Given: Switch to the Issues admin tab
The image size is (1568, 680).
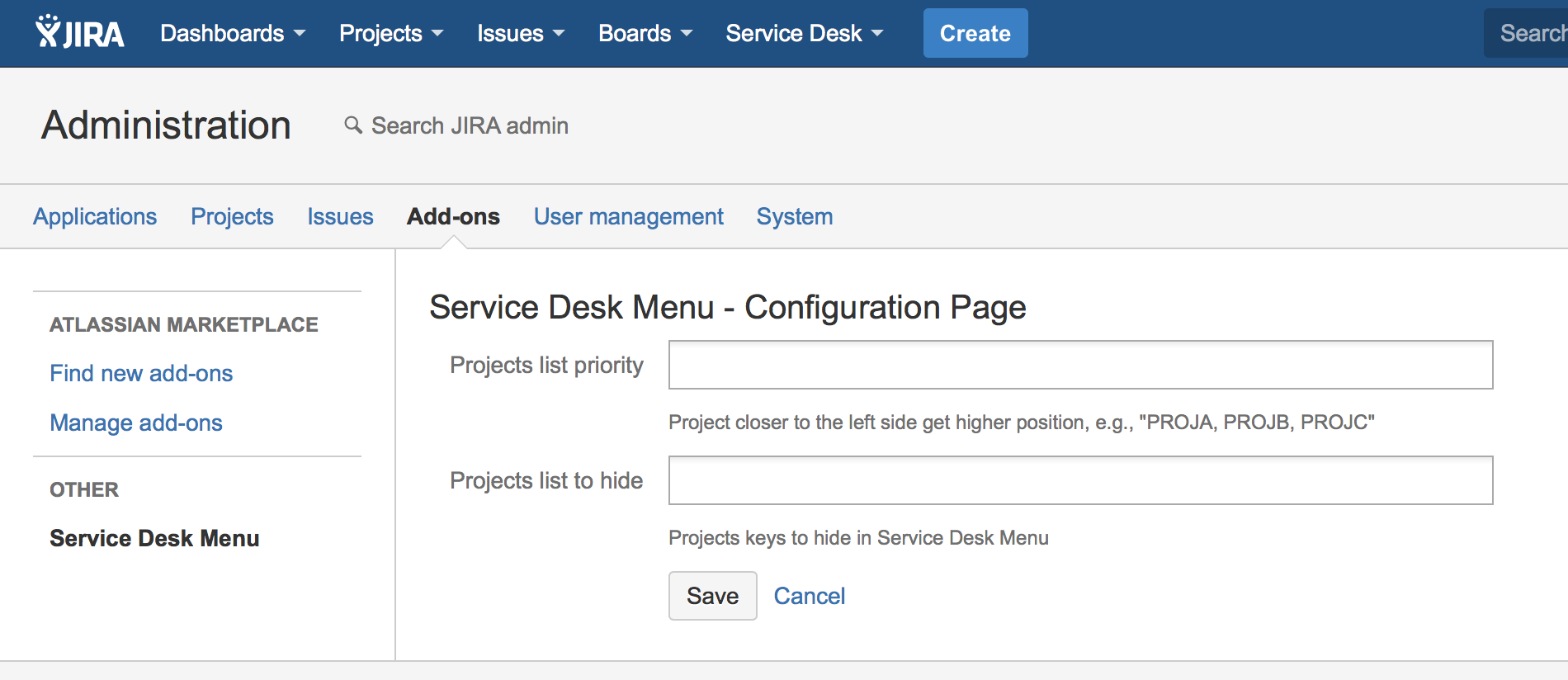Looking at the screenshot, I should [340, 216].
